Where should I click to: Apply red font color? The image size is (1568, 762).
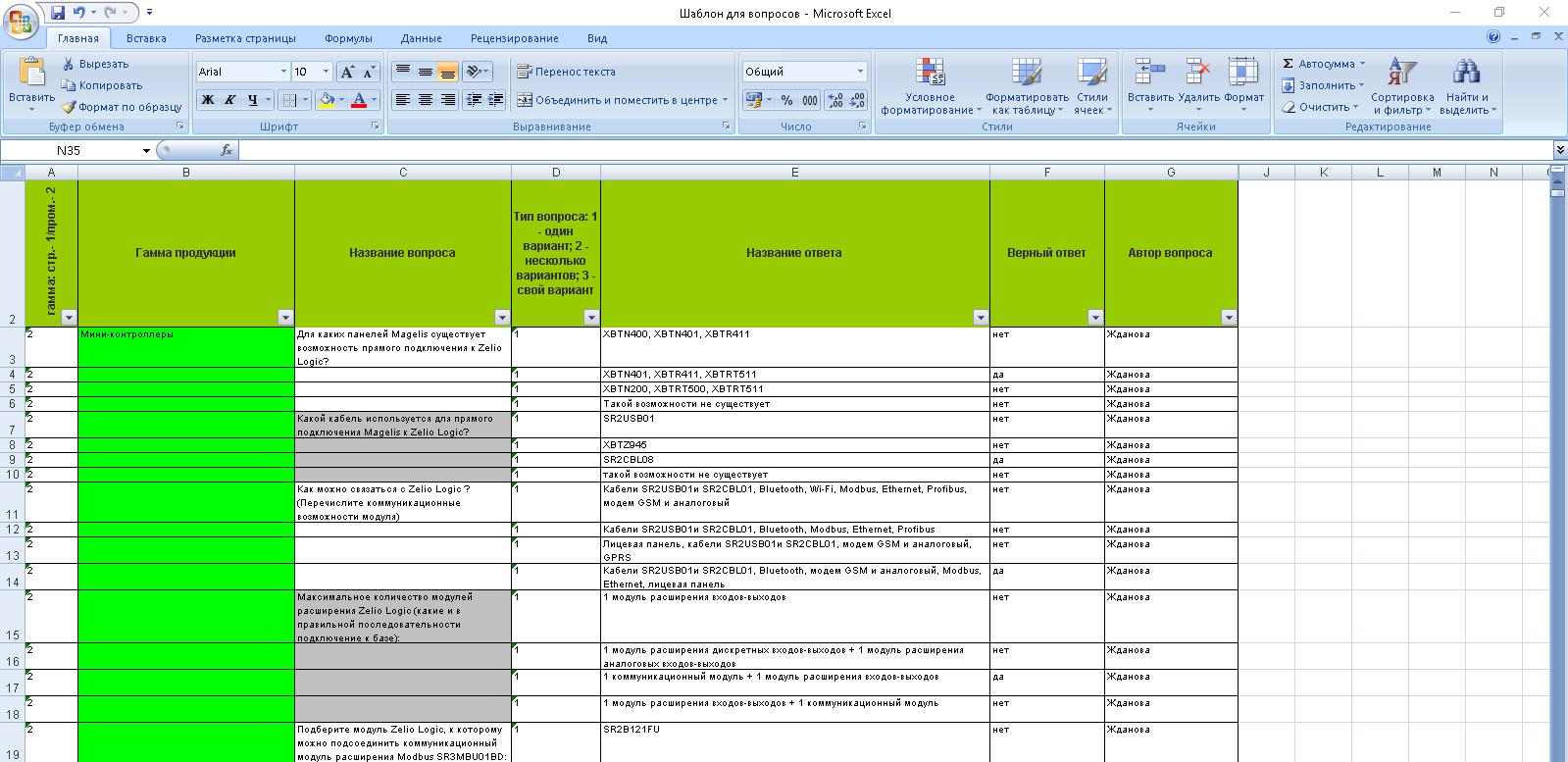click(x=359, y=100)
